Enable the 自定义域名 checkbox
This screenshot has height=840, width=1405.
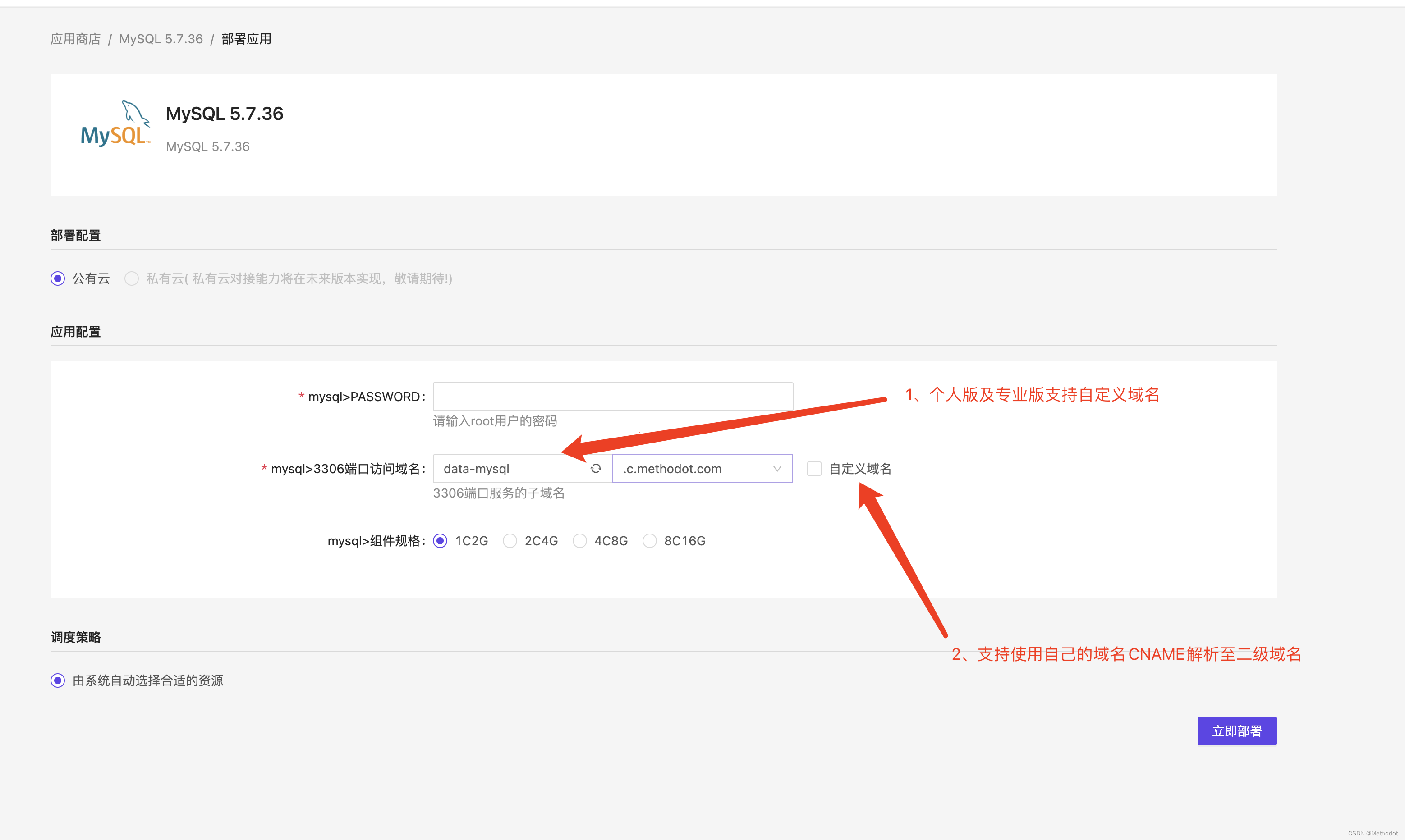(x=814, y=469)
